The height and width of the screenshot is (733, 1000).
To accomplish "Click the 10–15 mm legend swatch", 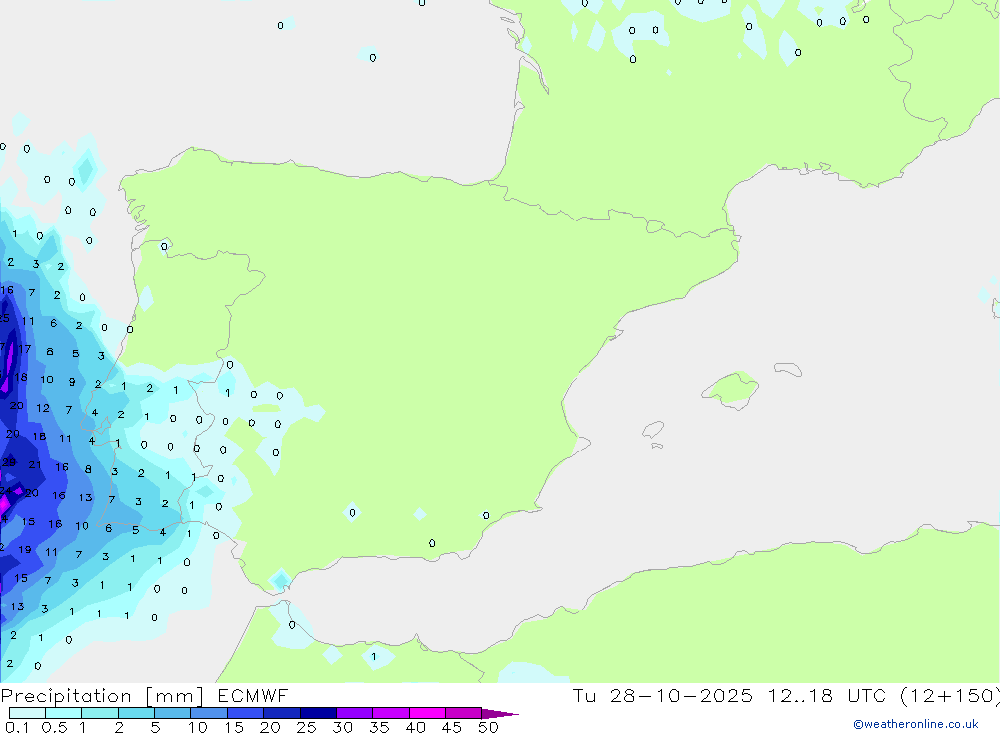I will pos(209,713).
